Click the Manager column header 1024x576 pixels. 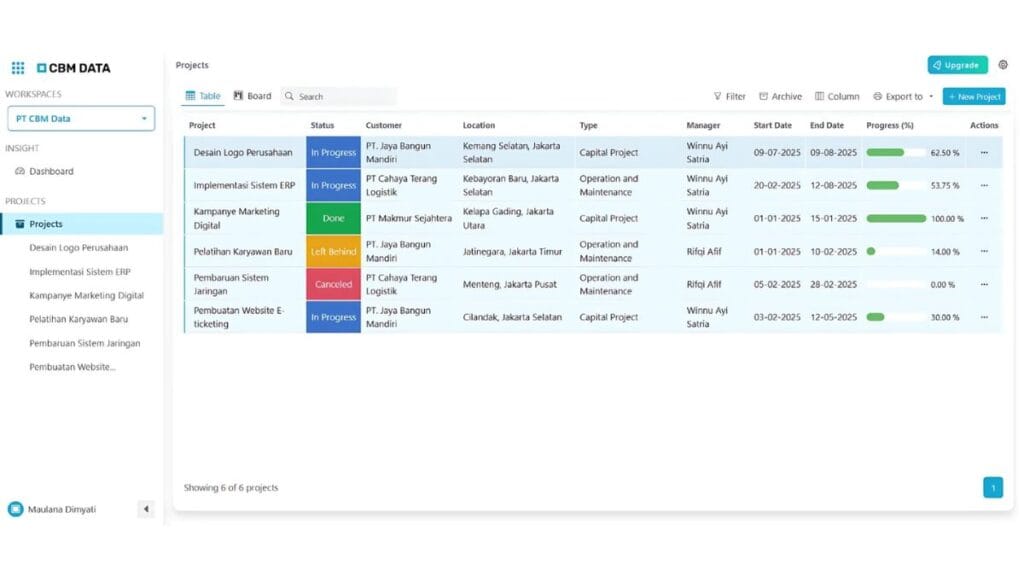coord(703,125)
